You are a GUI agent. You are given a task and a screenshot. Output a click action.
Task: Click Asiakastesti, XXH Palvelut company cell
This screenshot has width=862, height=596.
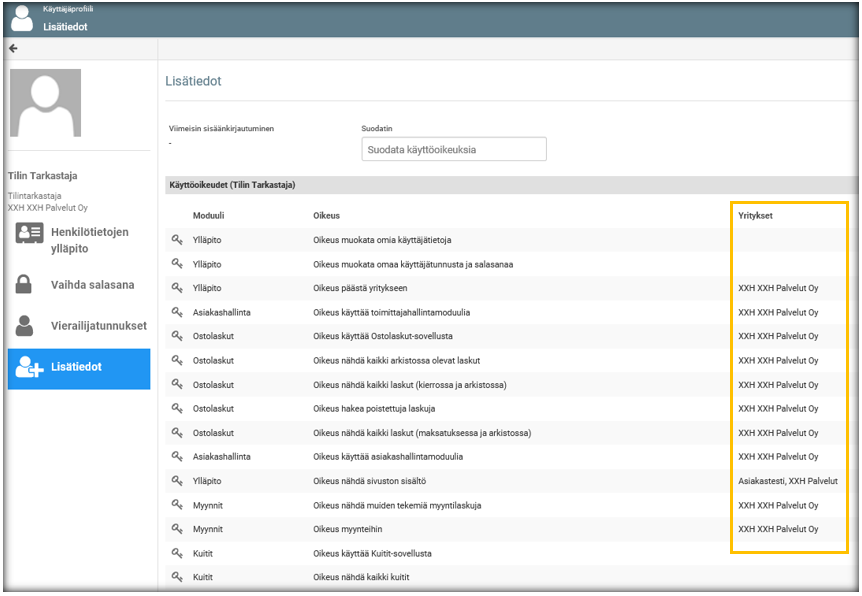(787, 481)
